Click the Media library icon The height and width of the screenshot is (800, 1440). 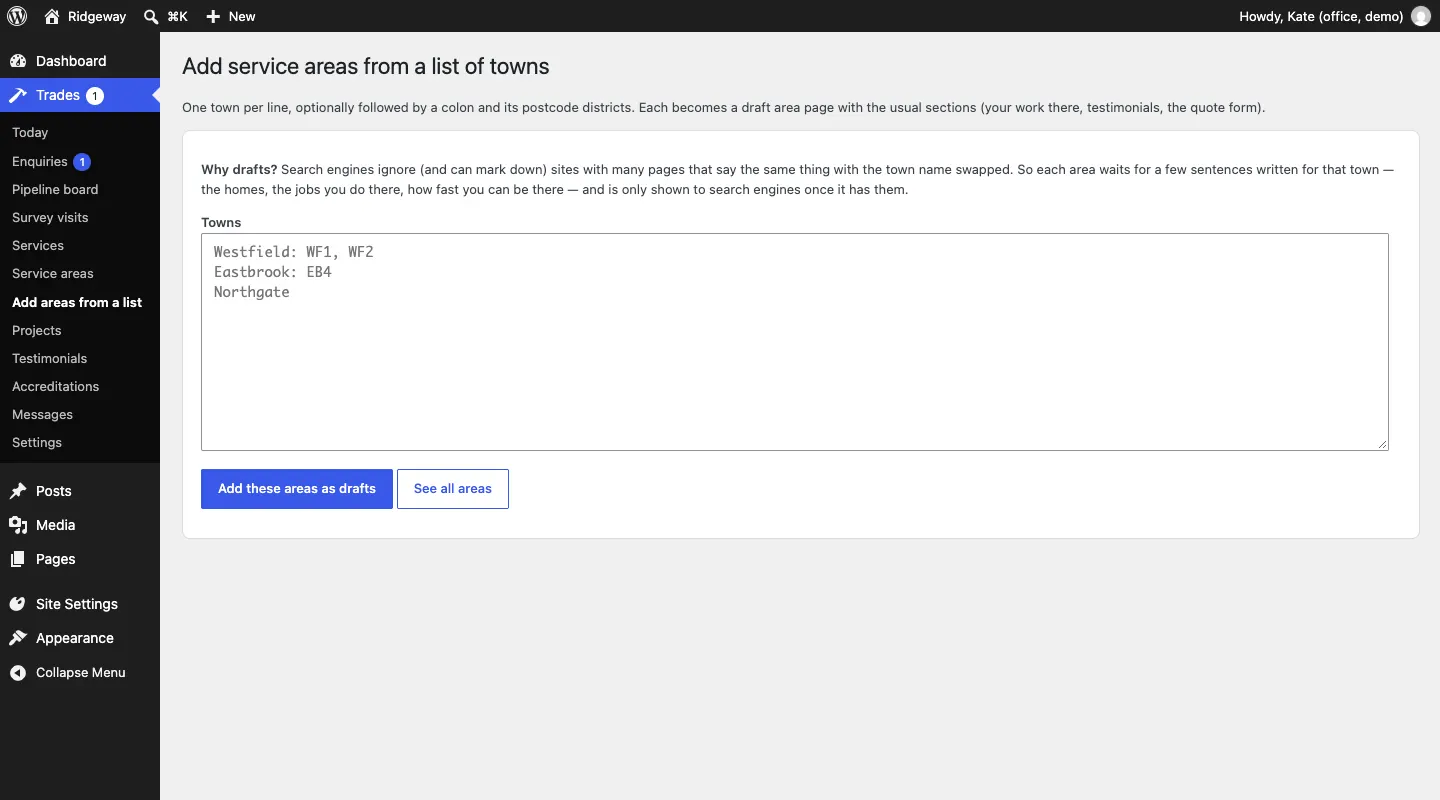point(18,525)
